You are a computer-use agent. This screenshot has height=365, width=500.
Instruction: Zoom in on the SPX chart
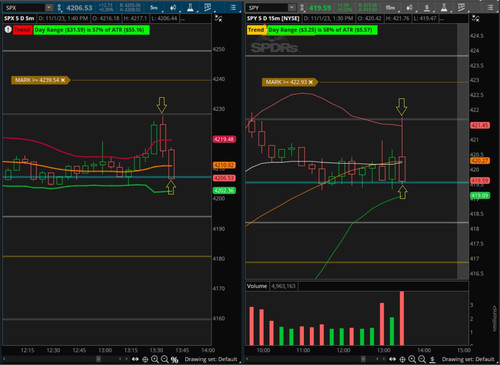pyautogui.click(x=155, y=359)
